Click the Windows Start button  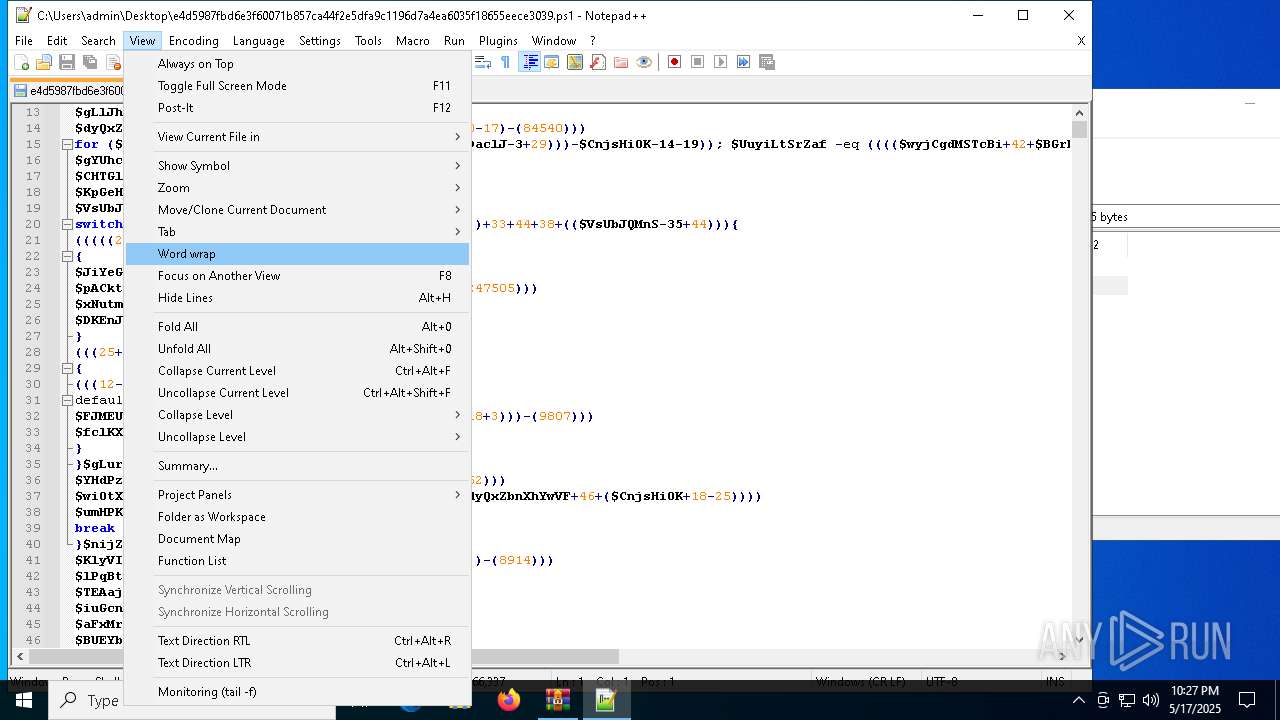pyautogui.click(x=23, y=700)
